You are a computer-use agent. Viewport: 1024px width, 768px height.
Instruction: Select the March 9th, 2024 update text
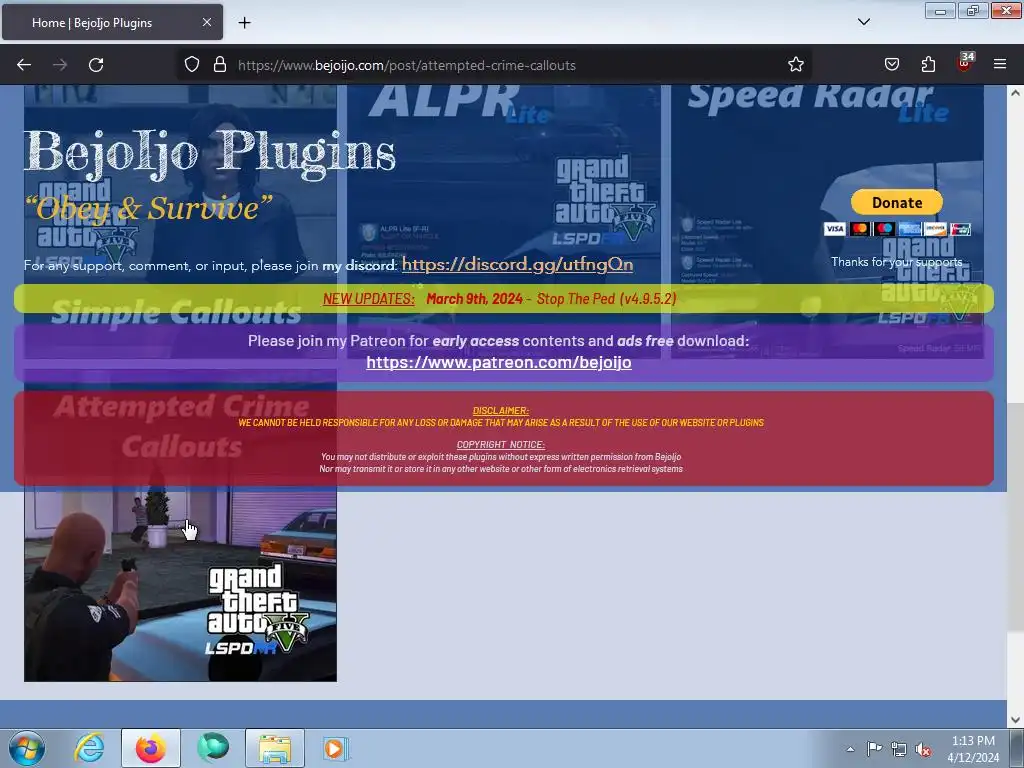pos(474,299)
